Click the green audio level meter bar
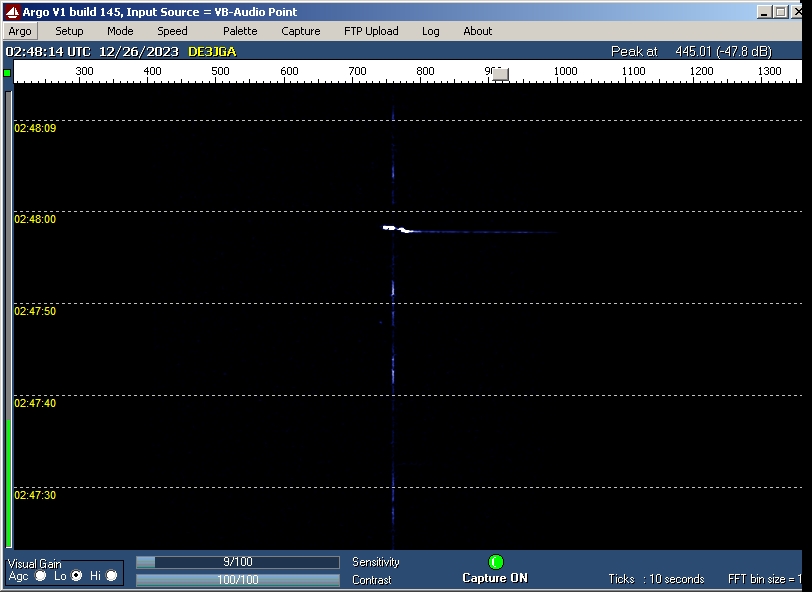812x592 pixels. coord(8,483)
